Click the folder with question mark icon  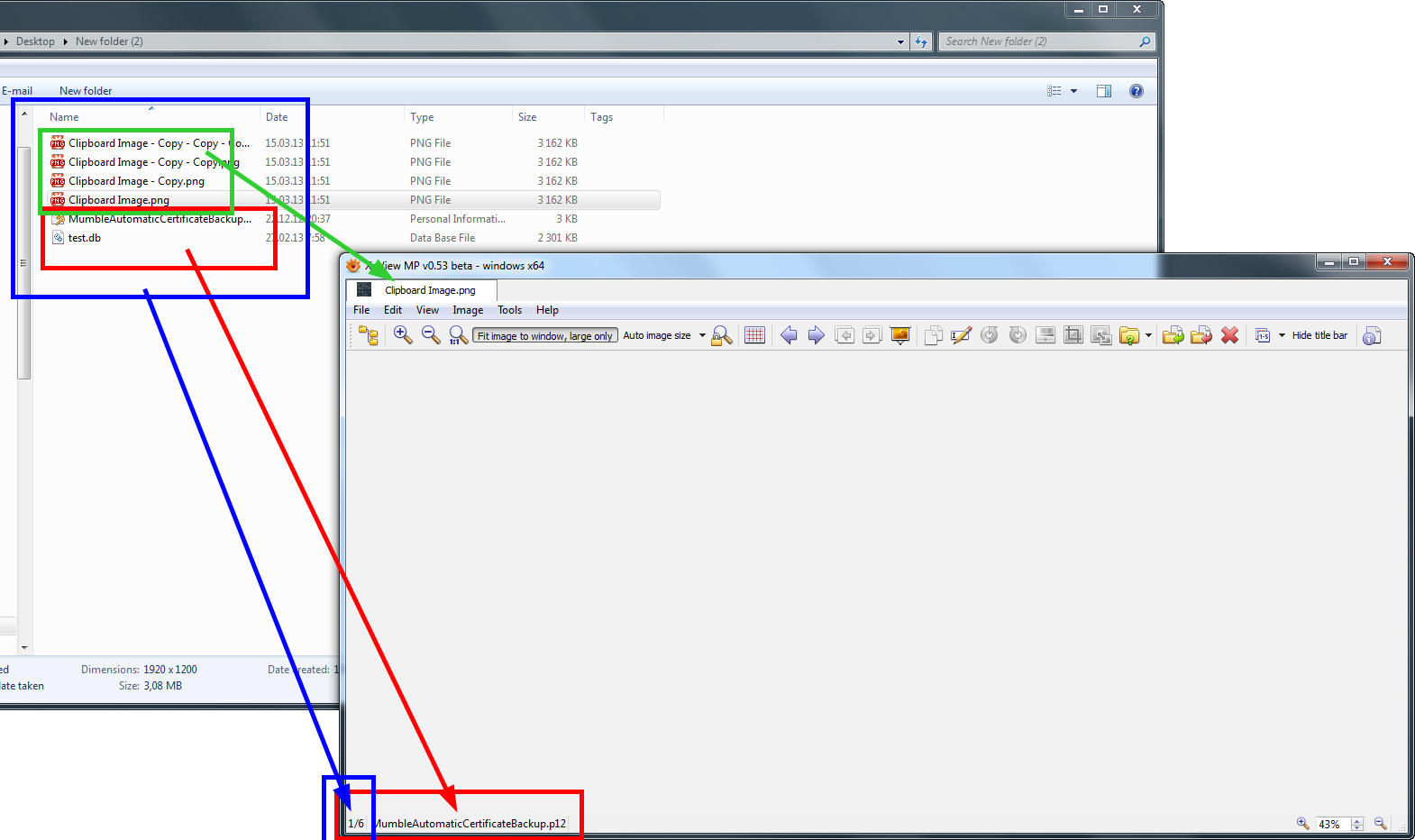pos(1129,335)
